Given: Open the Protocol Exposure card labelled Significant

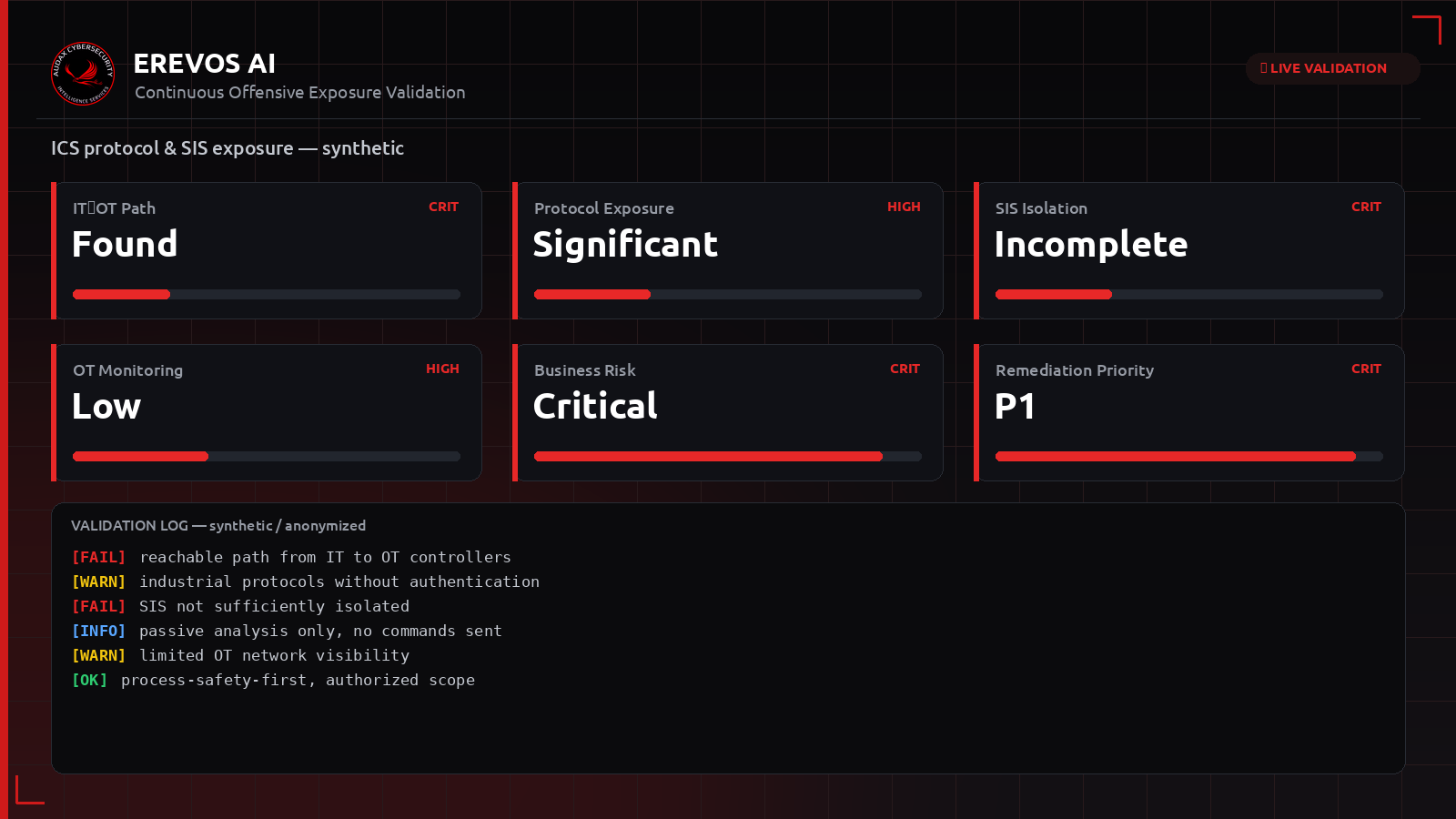Looking at the screenshot, I should pos(728,251).
